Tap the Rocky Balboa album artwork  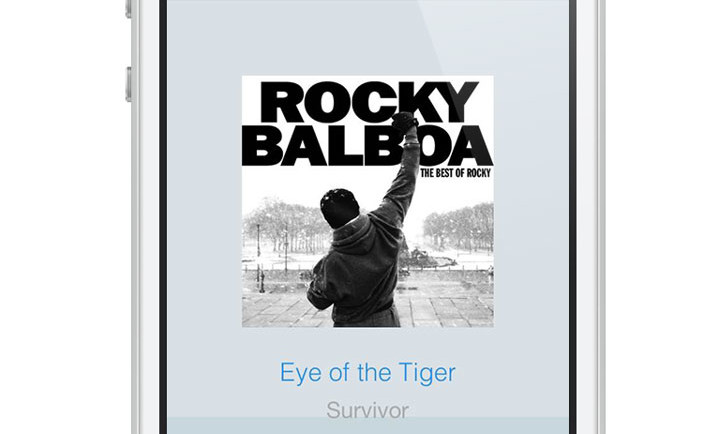click(x=368, y=201)
